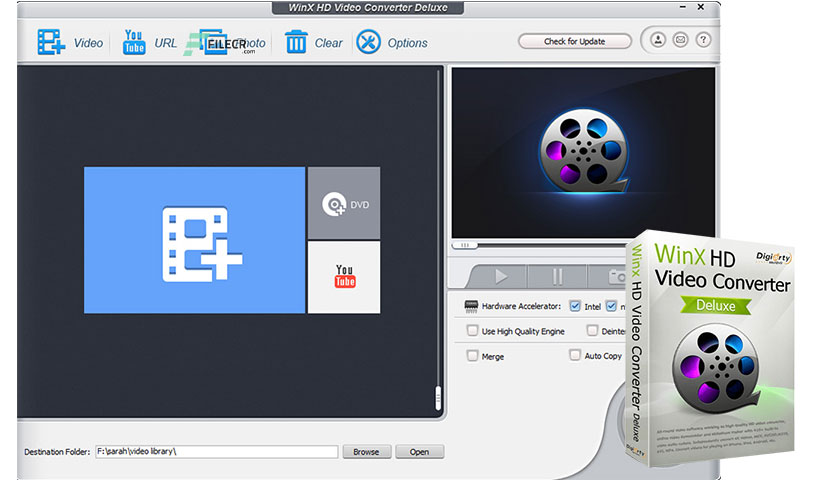Image resolution: width=836 pixels, height=484 pixels.
Task: Click the Browse button
Action: pos(366,451)
